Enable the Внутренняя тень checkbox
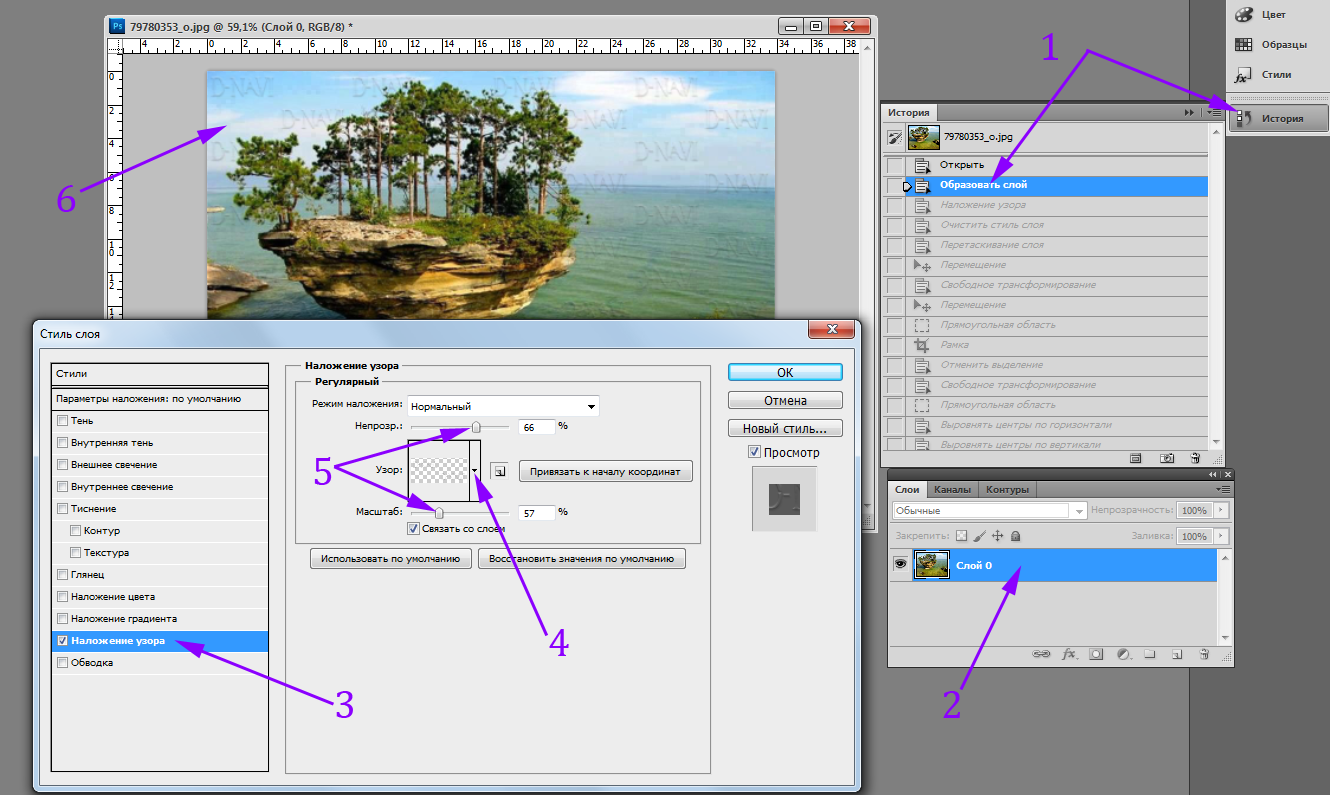The width and height of the screenshot is (1330, 795). (63, 442)
